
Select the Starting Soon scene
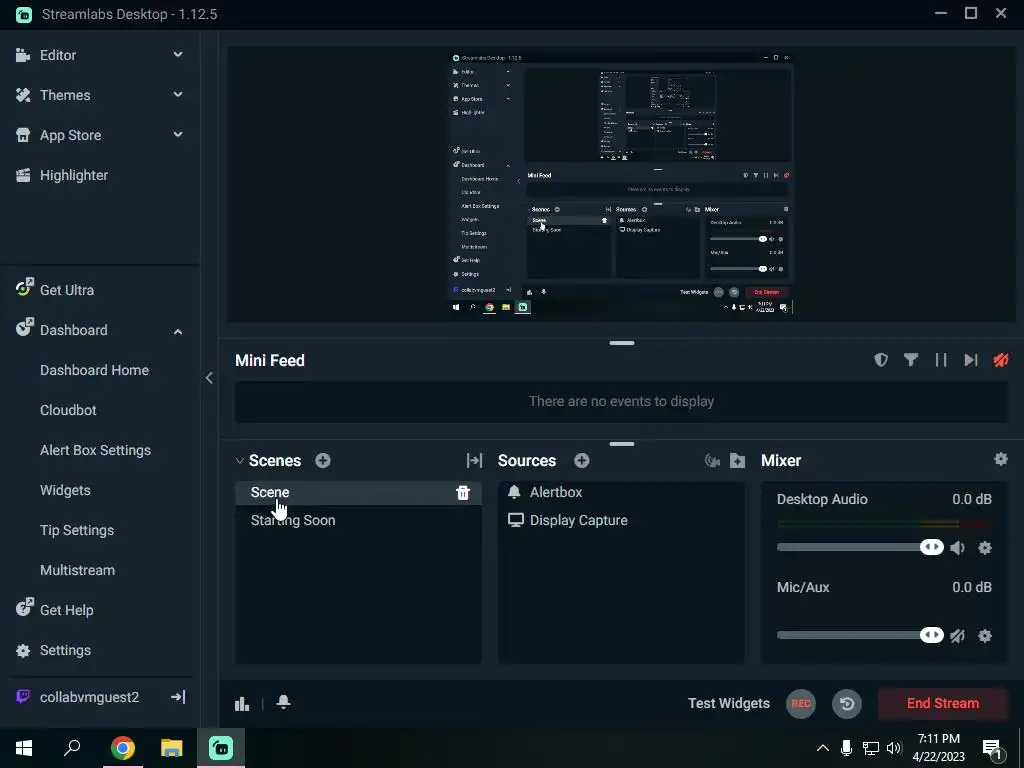(358, 520)
